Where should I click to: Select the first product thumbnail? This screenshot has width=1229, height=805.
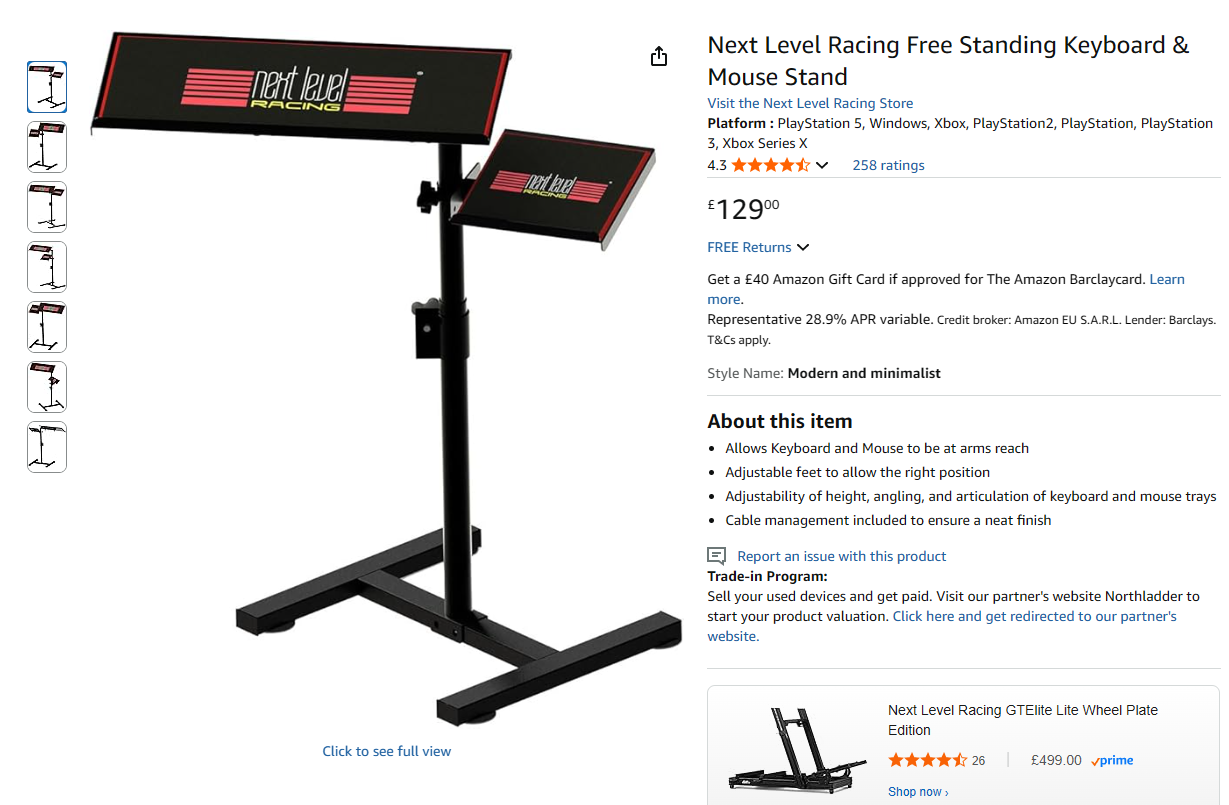point(47,87)
